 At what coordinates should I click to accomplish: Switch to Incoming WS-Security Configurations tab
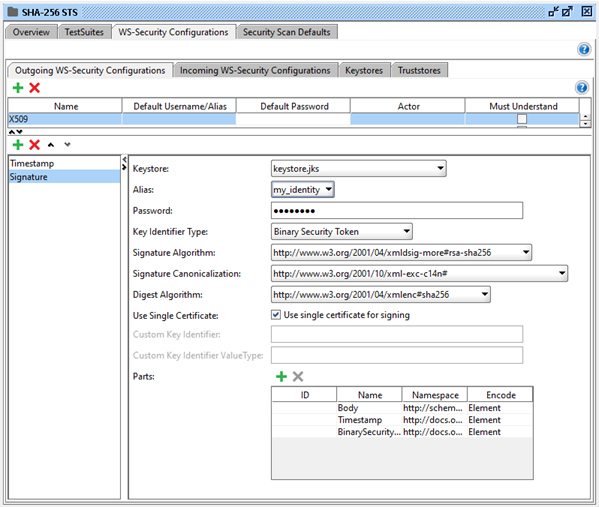pos(255,70)
